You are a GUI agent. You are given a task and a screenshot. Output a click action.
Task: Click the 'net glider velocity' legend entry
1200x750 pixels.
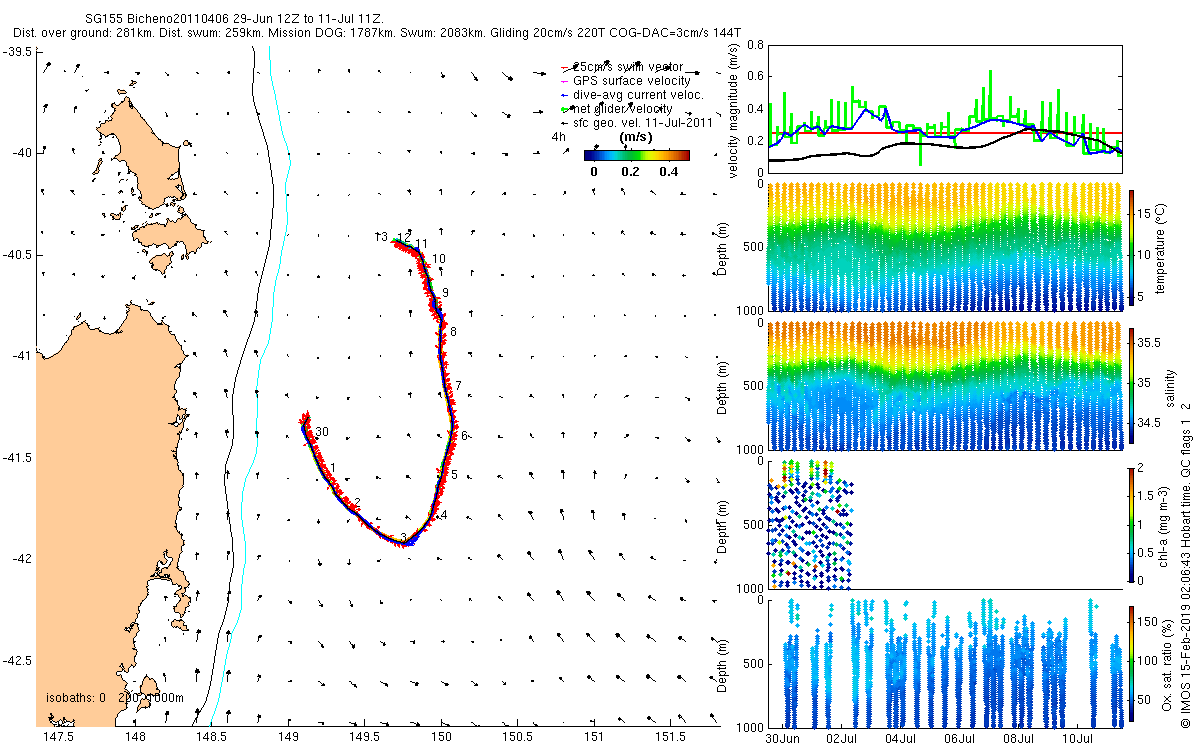point(622,108)
